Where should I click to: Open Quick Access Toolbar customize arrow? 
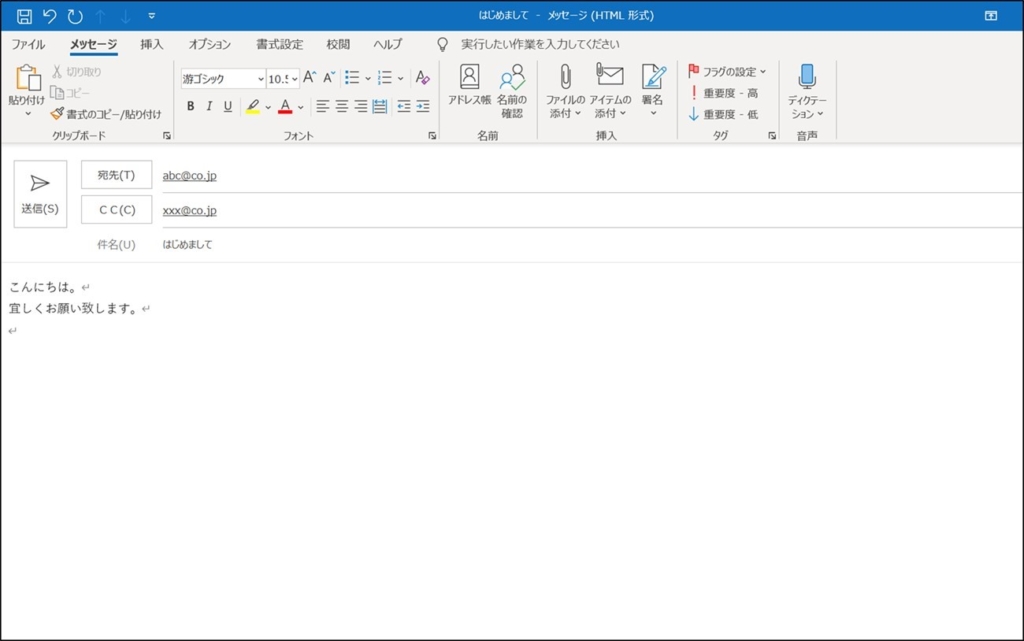coord(152,16)
